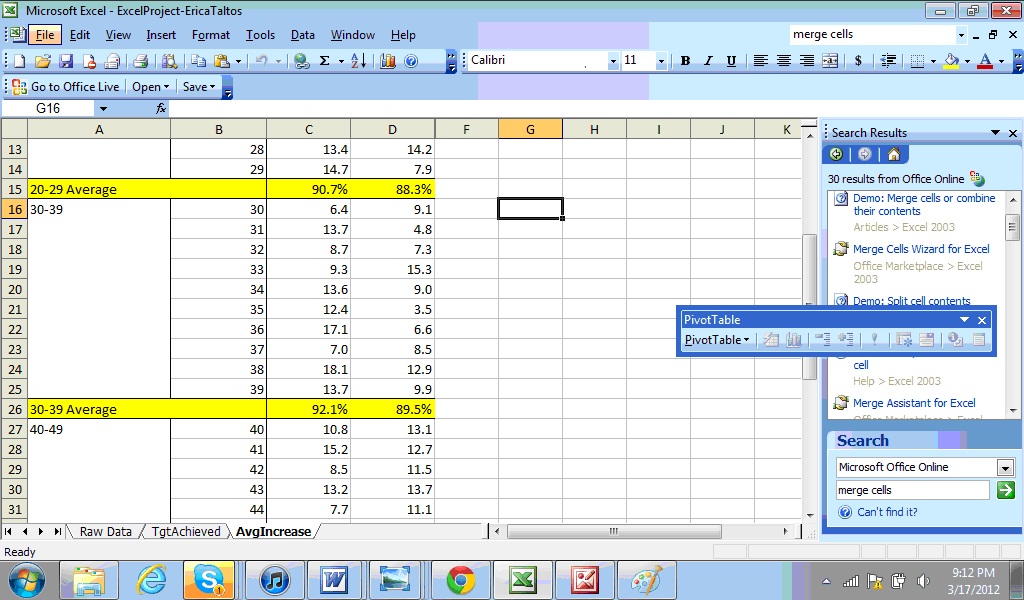Viewport: 1024px width, 600px height.
Task: Align text left in toolbar
Action: coord(760,61)
